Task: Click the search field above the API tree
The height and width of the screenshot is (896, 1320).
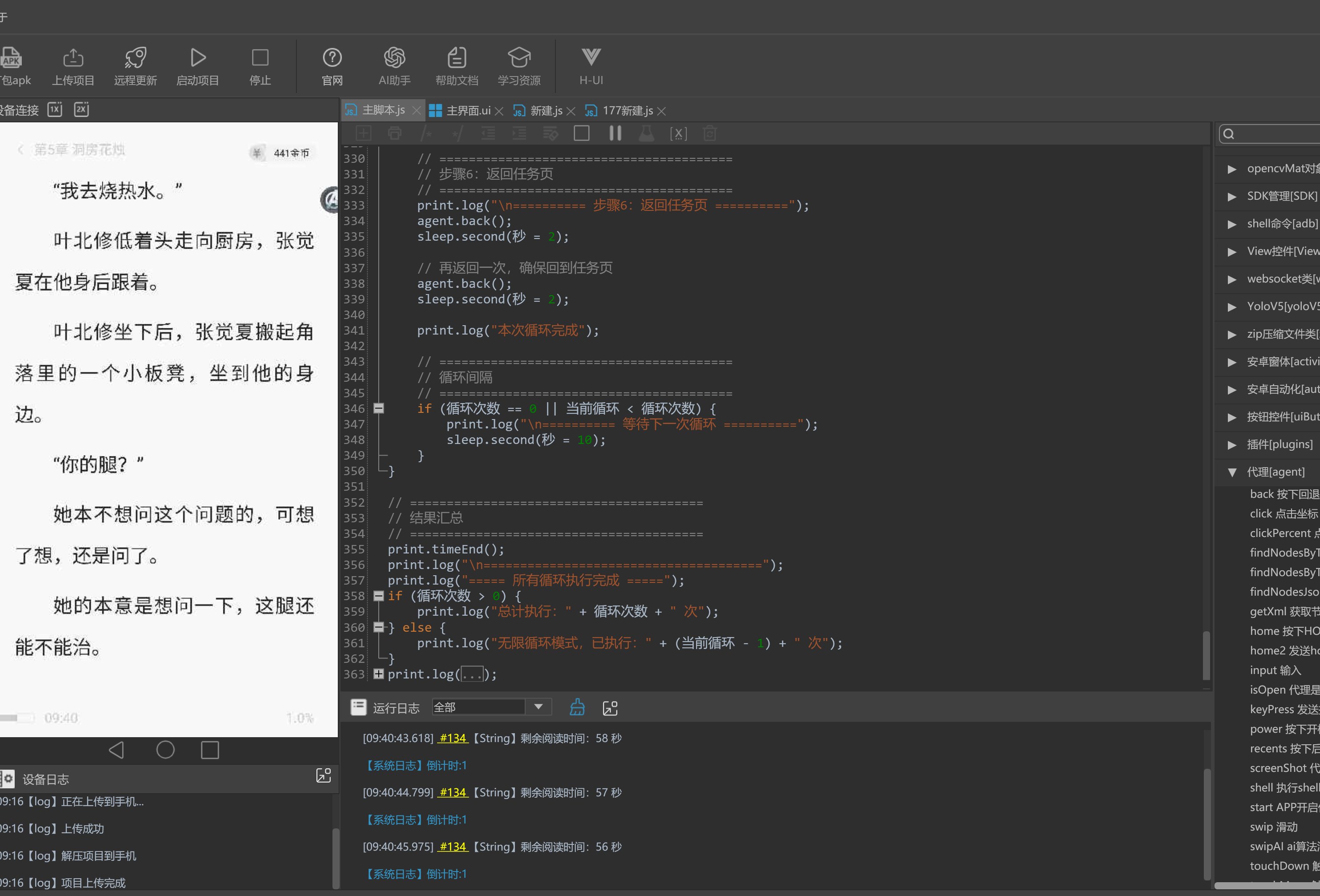Action: (1270, 134)
